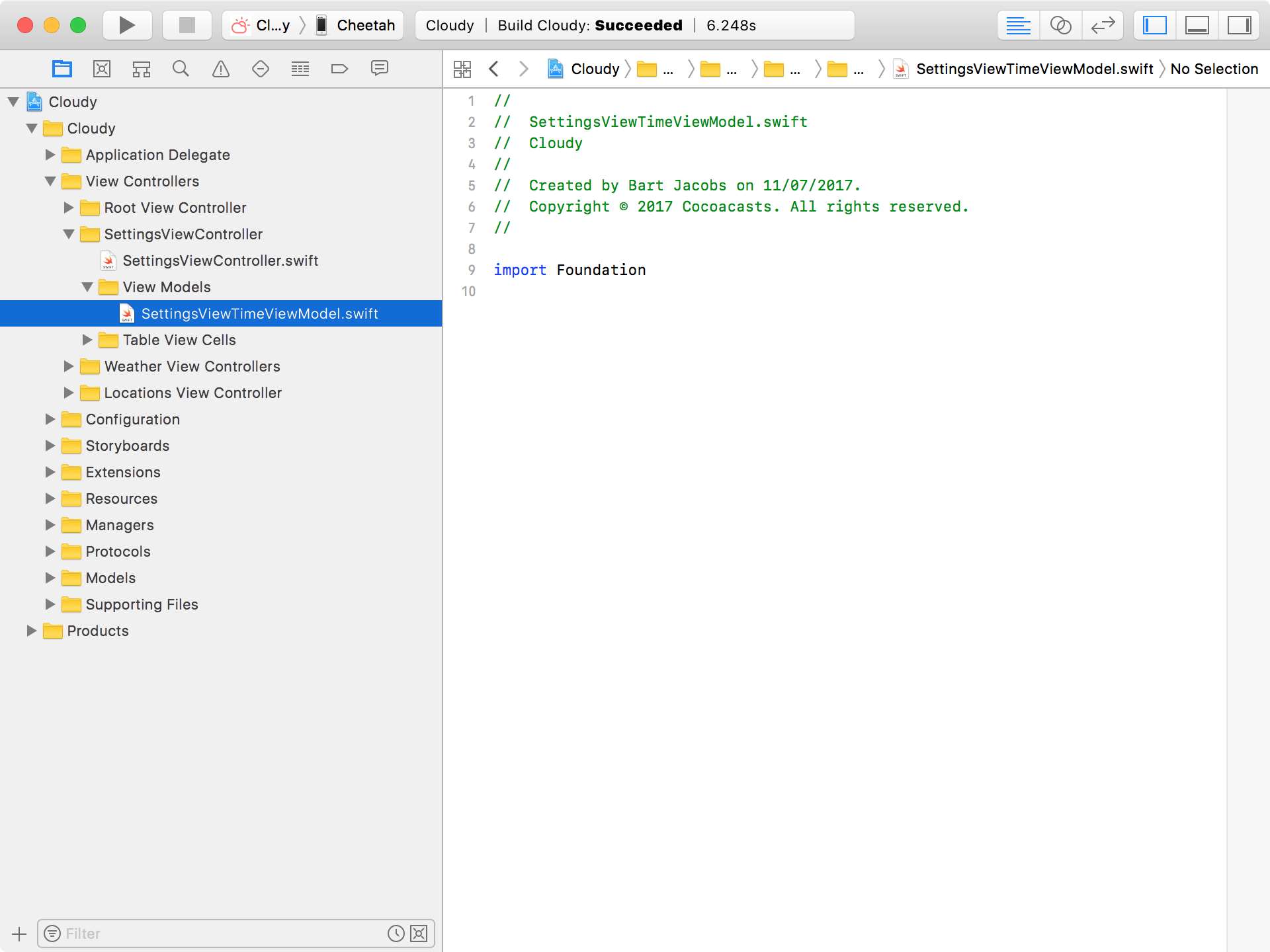Expand the Table View Cells group
This screenshot has width=1270, height=952.
(x=87, y=340)
